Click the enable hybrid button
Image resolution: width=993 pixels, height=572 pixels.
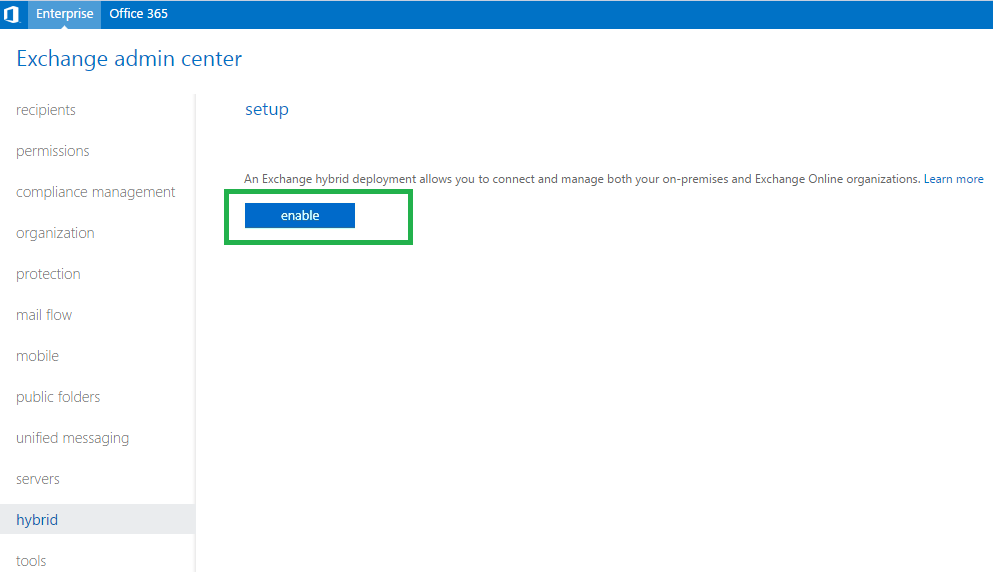point(300,215)
